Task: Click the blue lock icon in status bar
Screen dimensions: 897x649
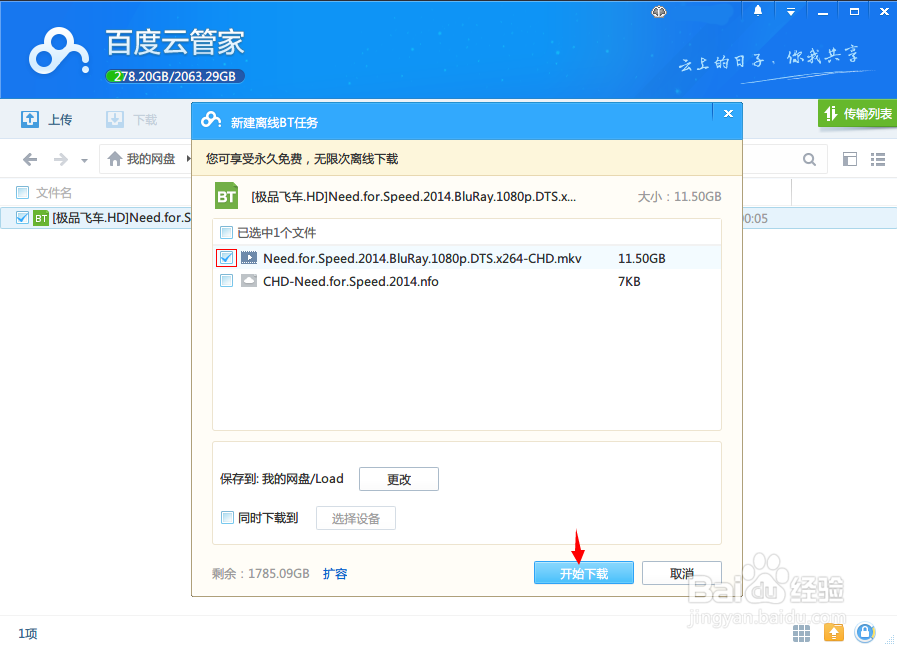Action: (865, 632)
